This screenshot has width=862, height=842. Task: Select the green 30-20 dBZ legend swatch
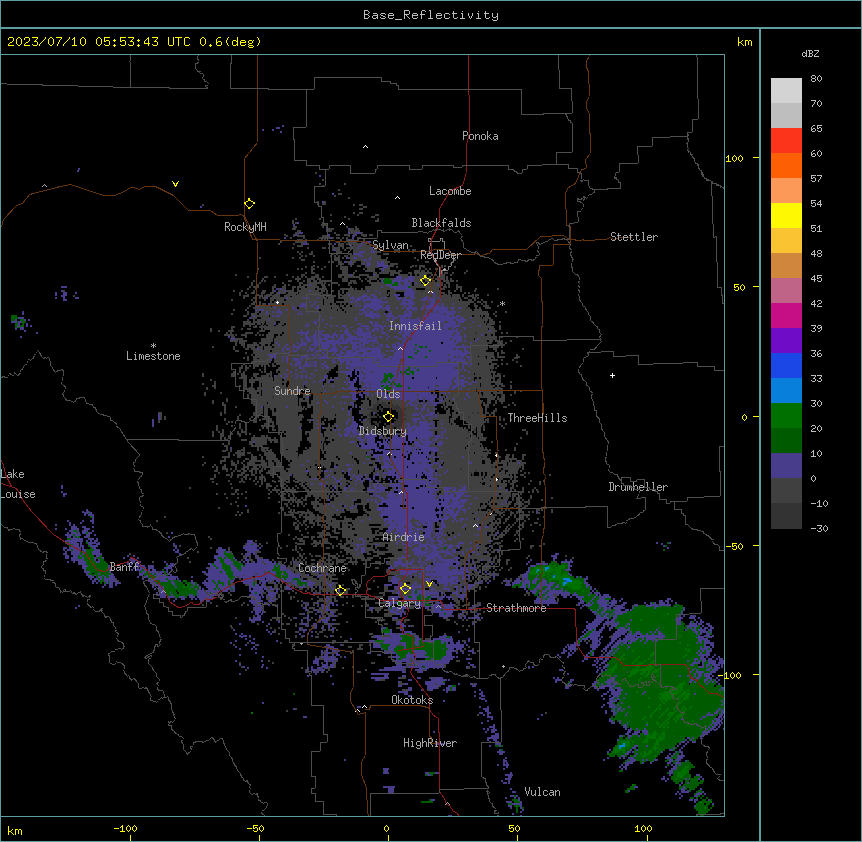(786, 416)
